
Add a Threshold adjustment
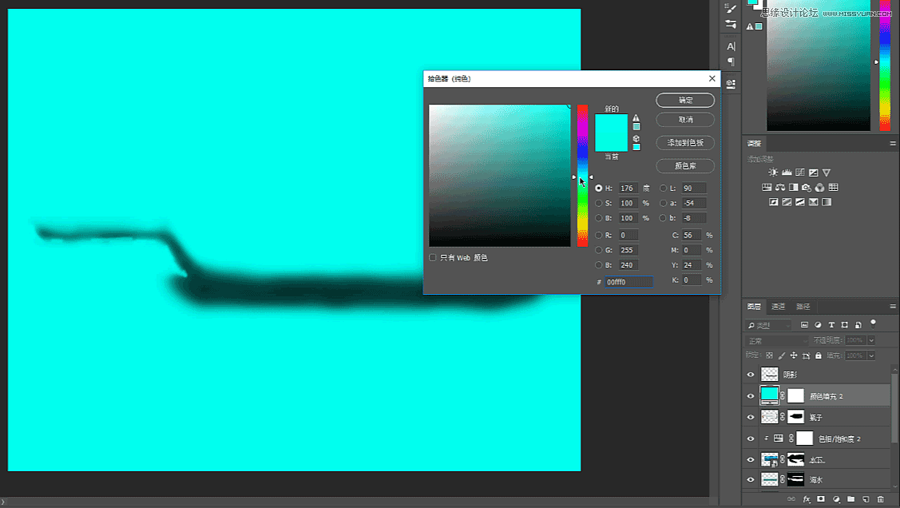pos(800,202)
